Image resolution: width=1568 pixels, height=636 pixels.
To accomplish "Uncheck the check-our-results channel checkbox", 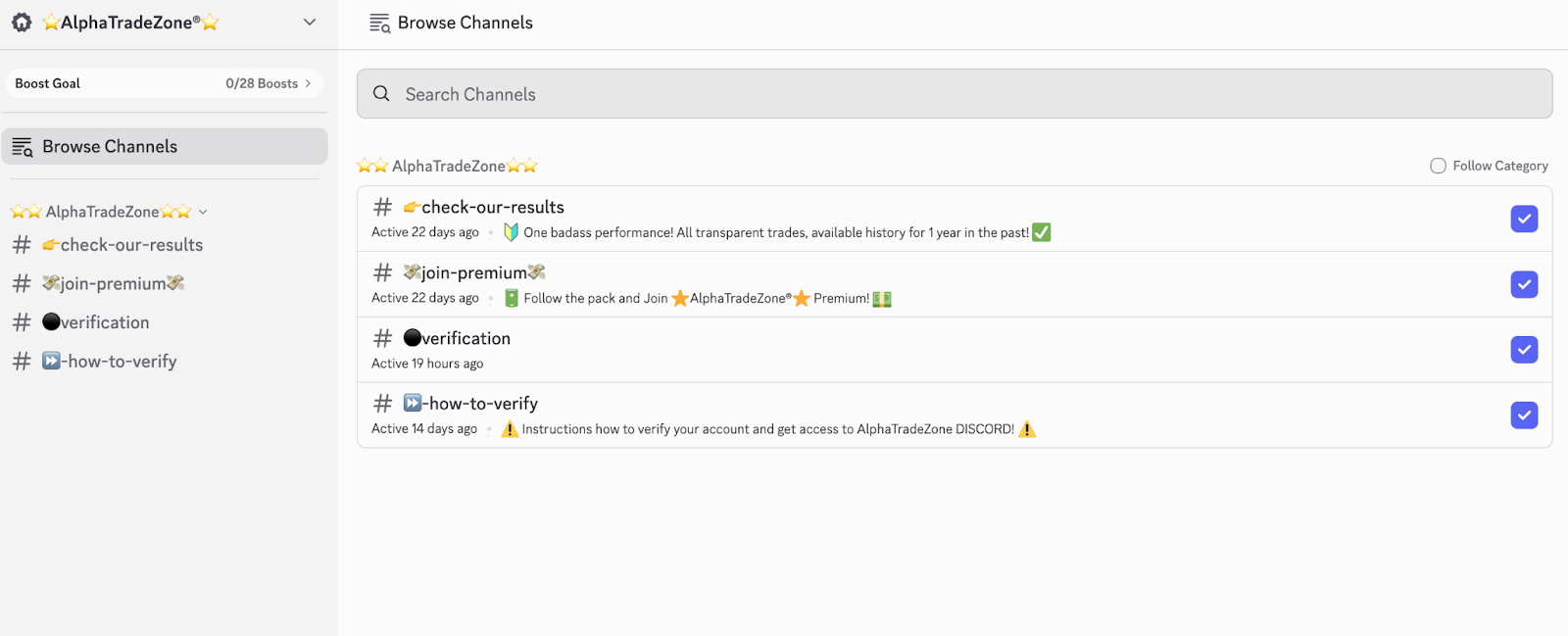I will tap(1524, 219).
